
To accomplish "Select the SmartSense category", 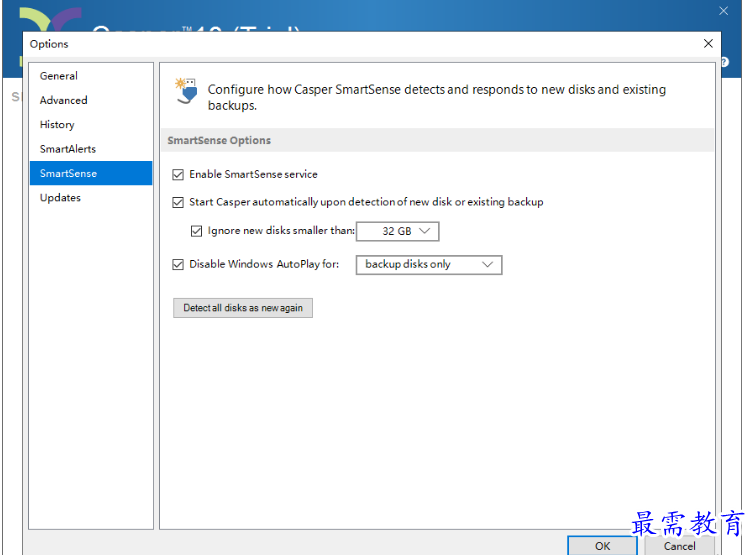I will [x=91, y=173].
